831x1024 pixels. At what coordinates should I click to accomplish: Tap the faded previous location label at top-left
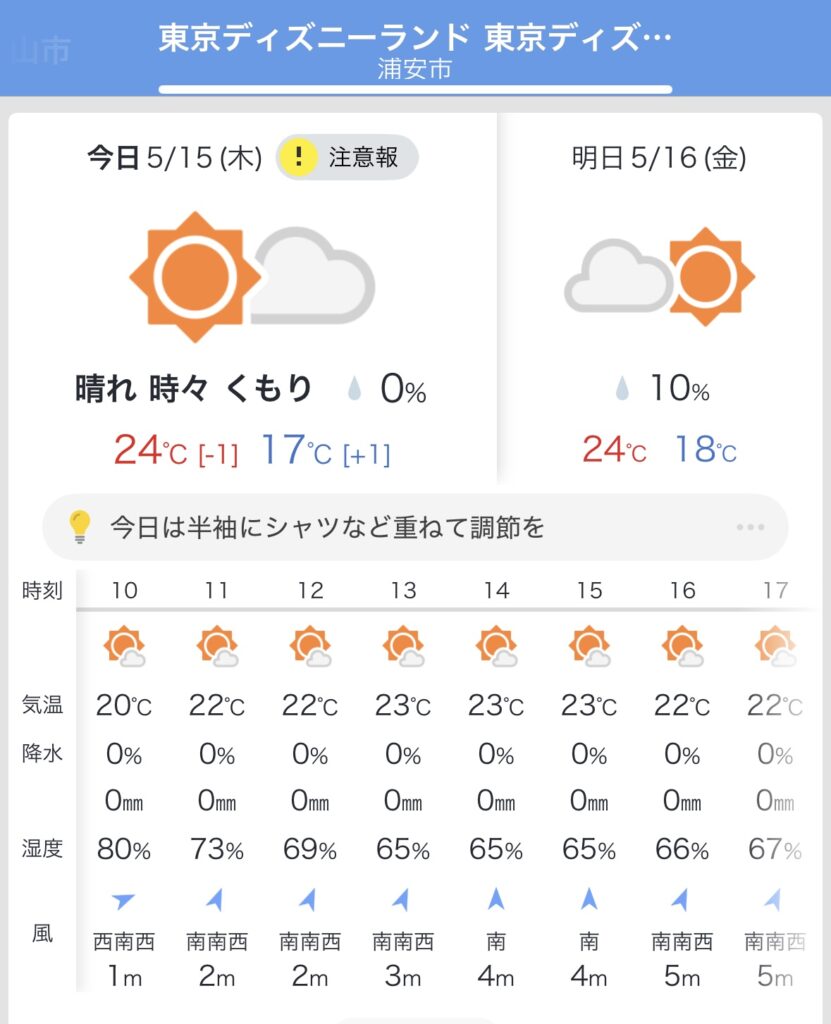click(40, 50)
